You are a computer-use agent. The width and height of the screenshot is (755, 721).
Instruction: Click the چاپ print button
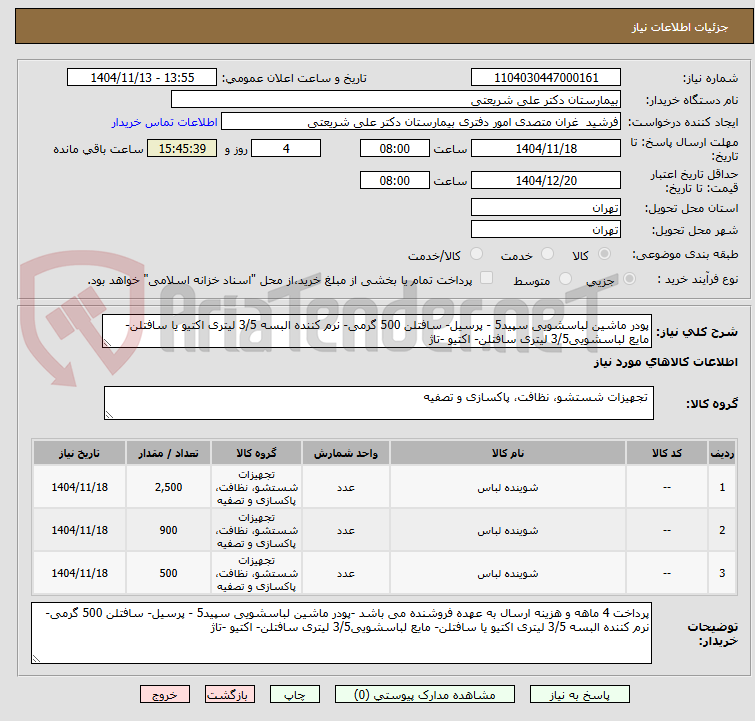click(x=295, y=695)
